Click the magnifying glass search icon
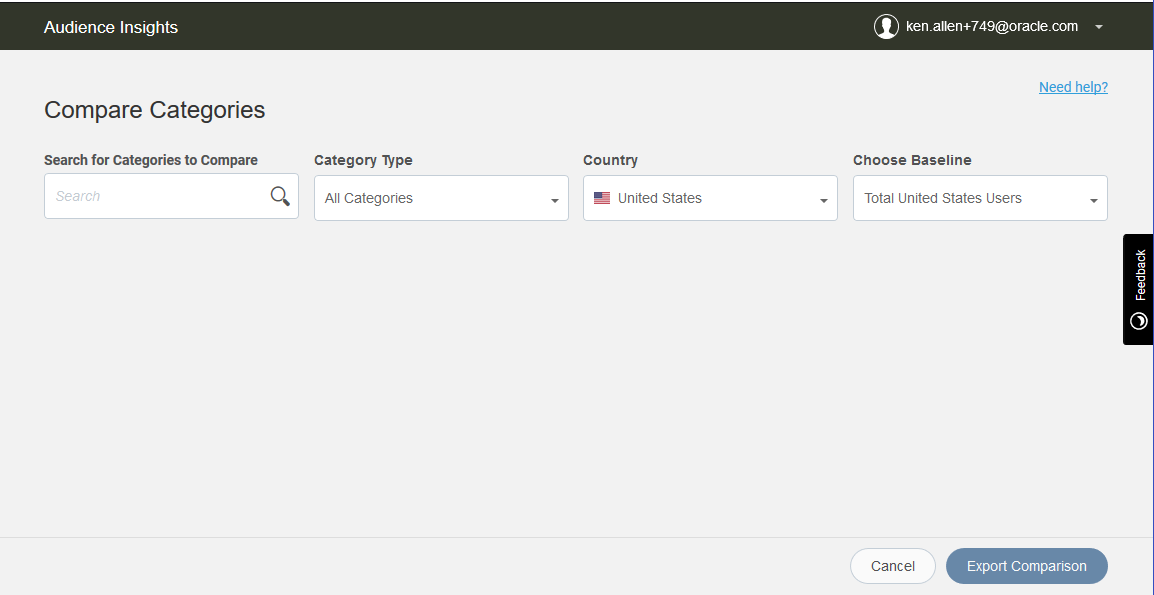This screenshot has height=595, width=1154. point(280,196)
